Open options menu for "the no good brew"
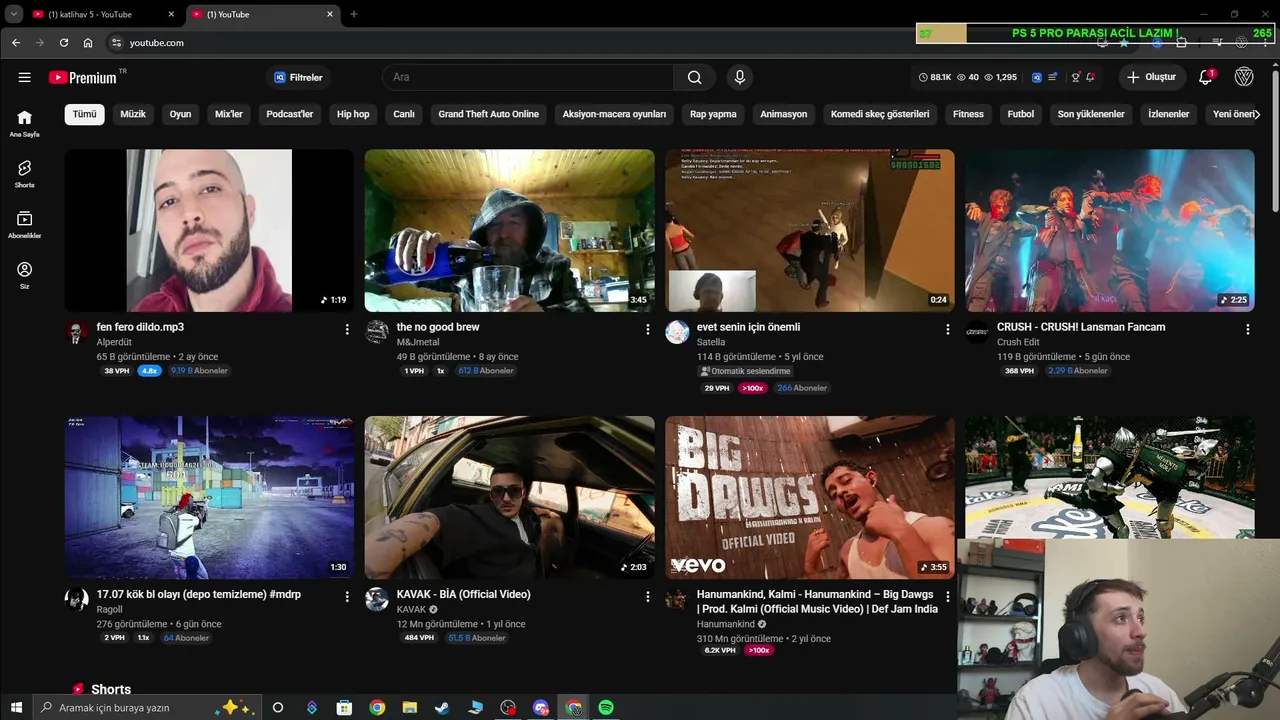 point(647,329)
